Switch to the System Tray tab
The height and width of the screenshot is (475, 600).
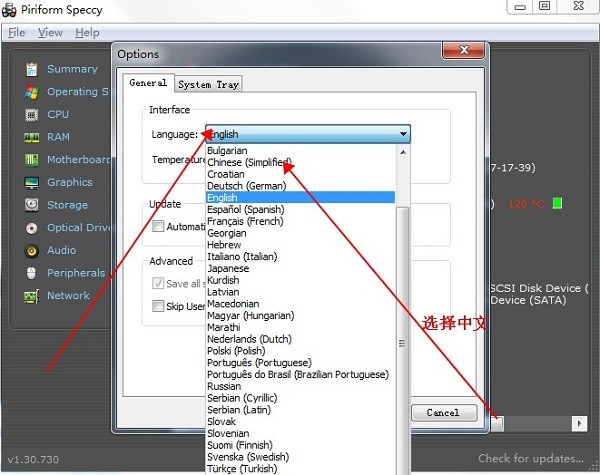209,84
